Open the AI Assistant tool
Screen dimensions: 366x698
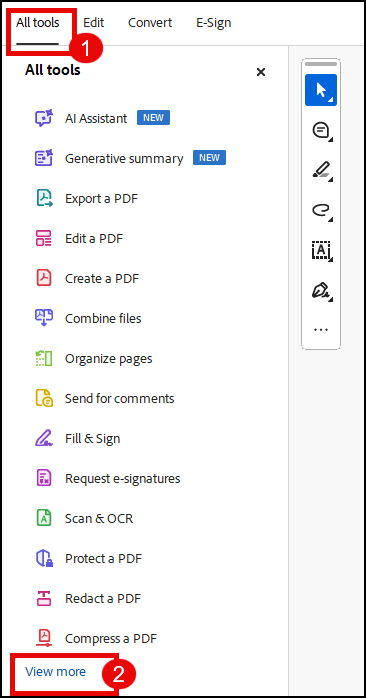96,118
